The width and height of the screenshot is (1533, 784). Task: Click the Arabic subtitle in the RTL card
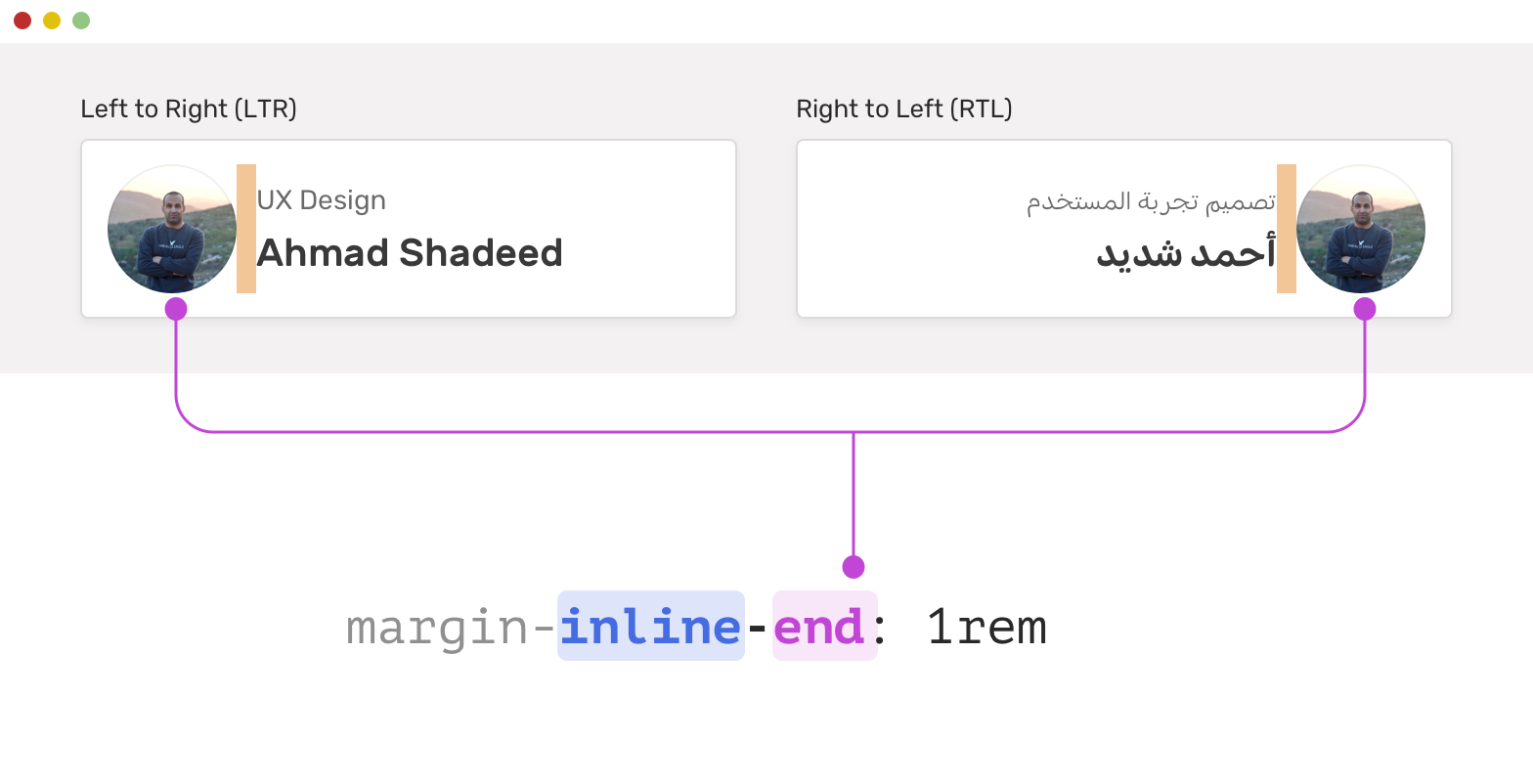[1151, 201]
